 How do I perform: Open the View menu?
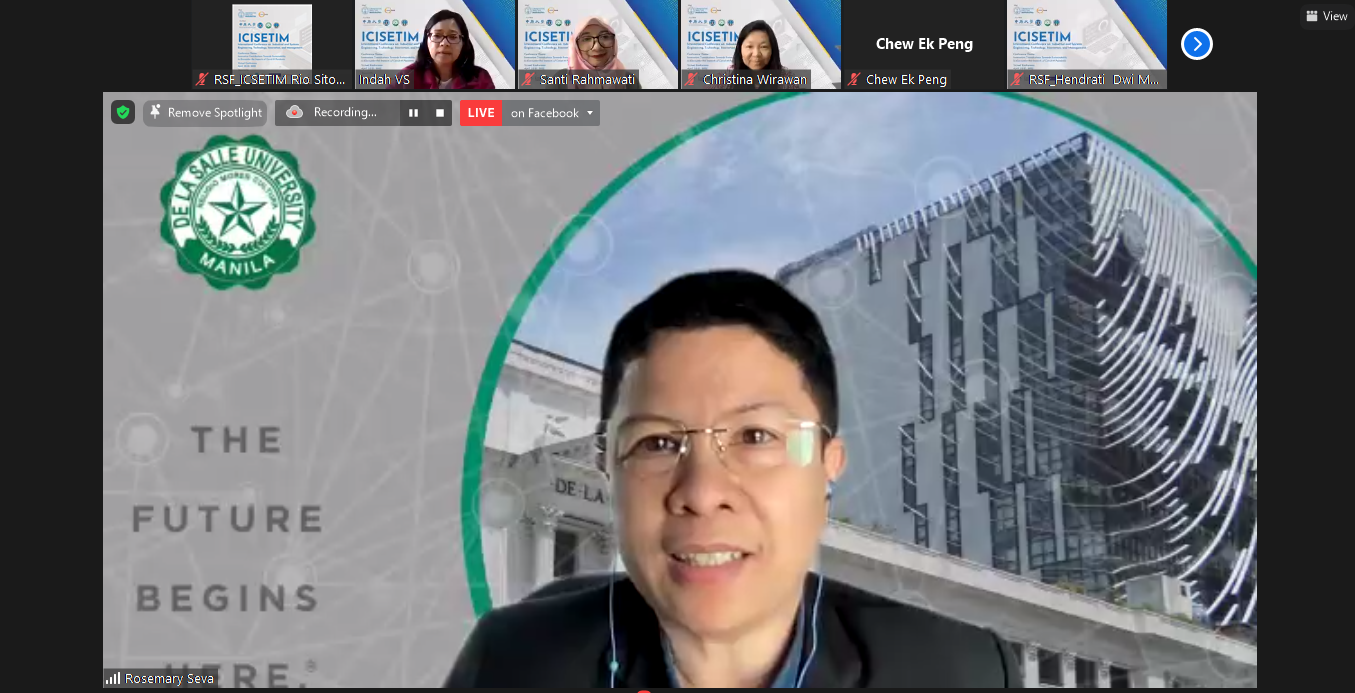1326,16
